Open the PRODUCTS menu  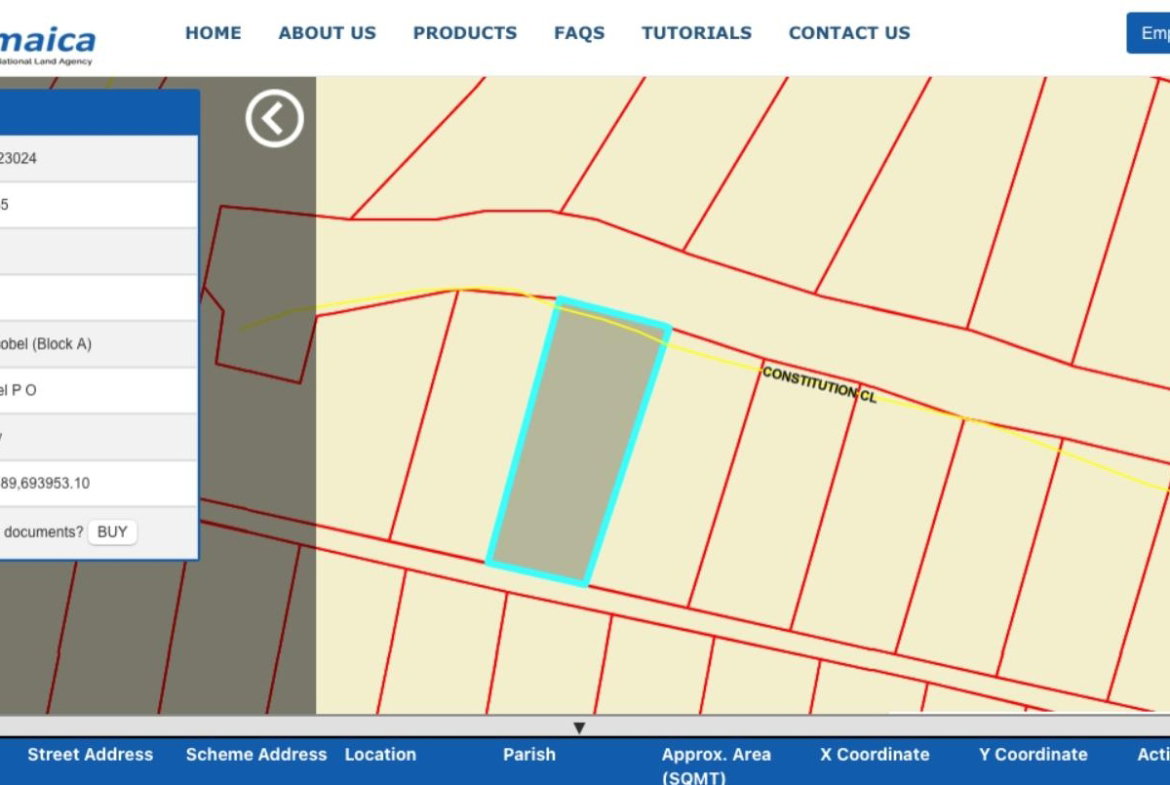tap(465, 32)
